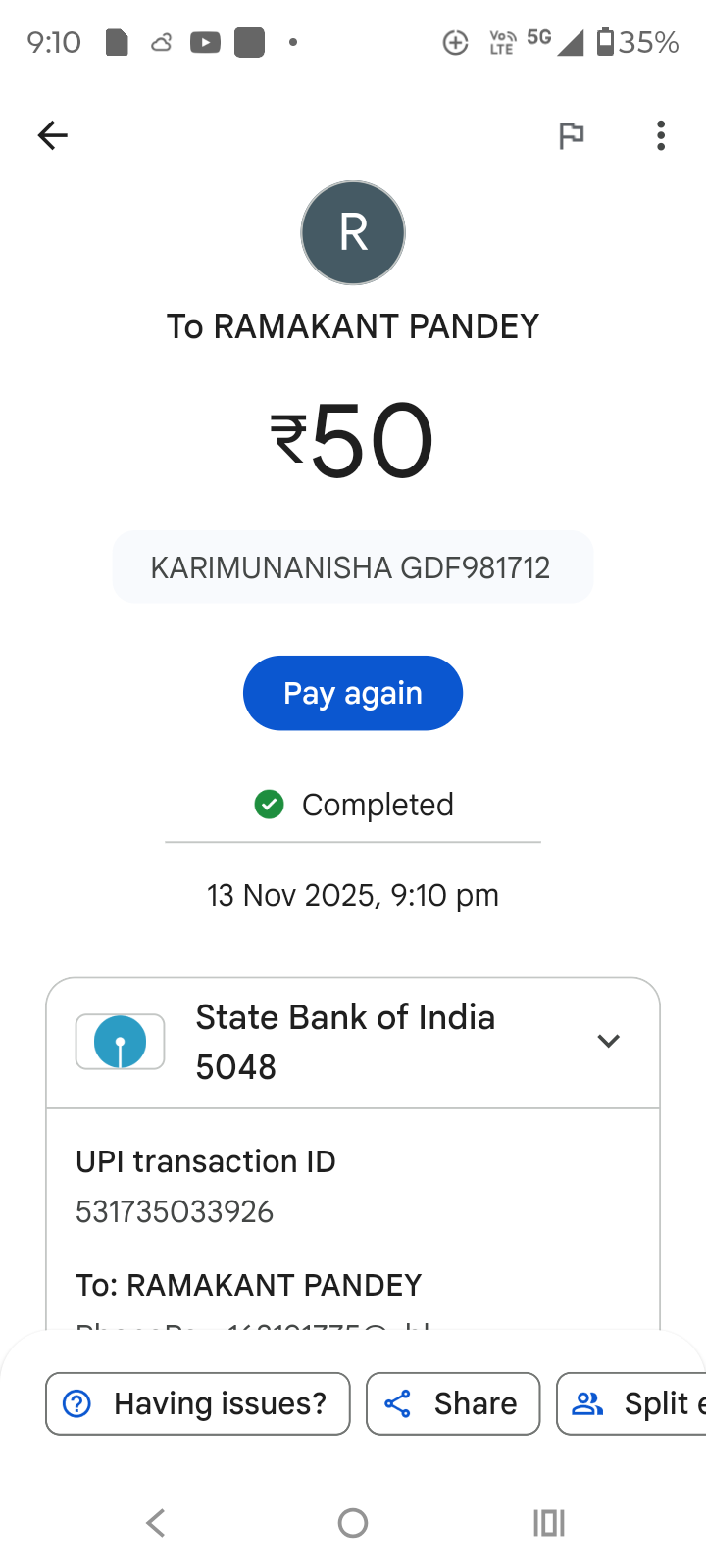This screenshot has height=1568, width=706.
Task: Tap the ₹50 payment amount
Action: coord(353,441)
